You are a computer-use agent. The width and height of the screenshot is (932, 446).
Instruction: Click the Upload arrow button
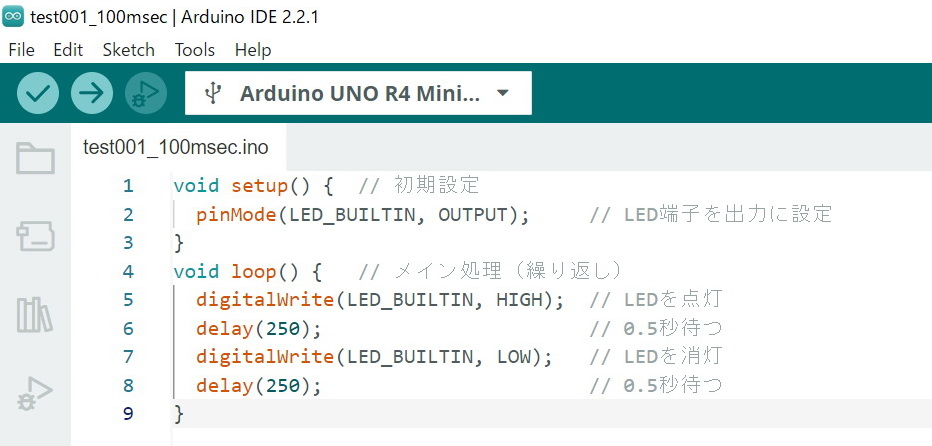pyautogui.click(x=92, y=93)
